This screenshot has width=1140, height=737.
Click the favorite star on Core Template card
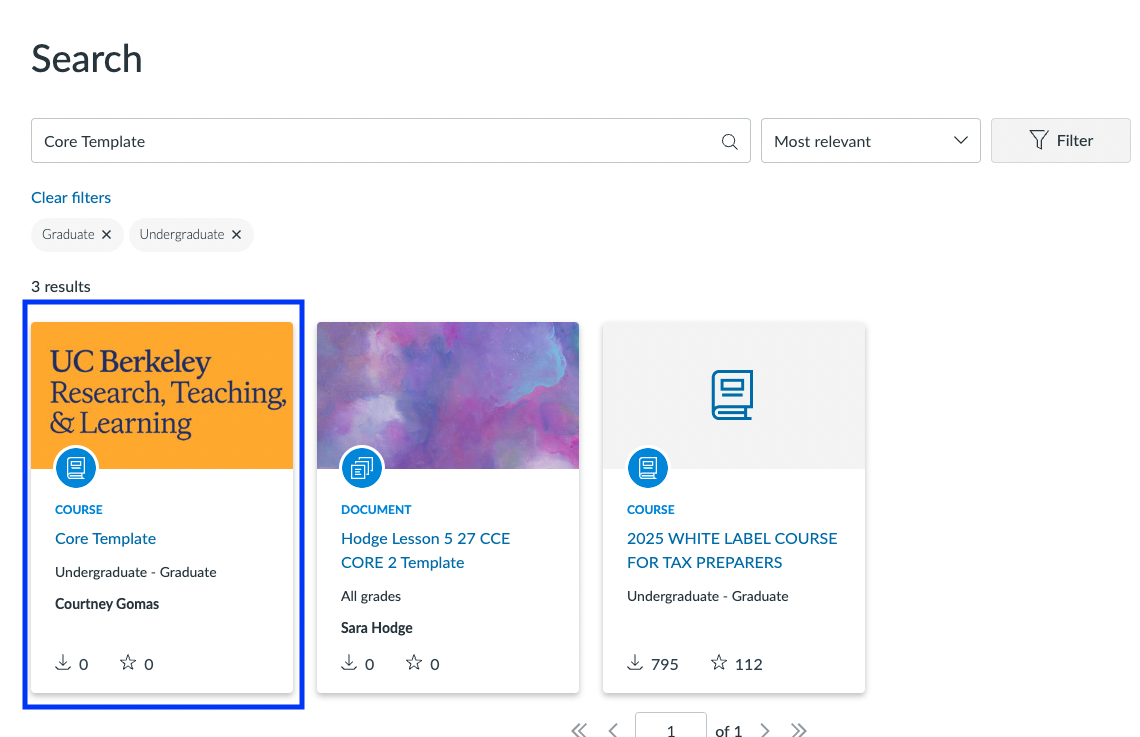128,663
